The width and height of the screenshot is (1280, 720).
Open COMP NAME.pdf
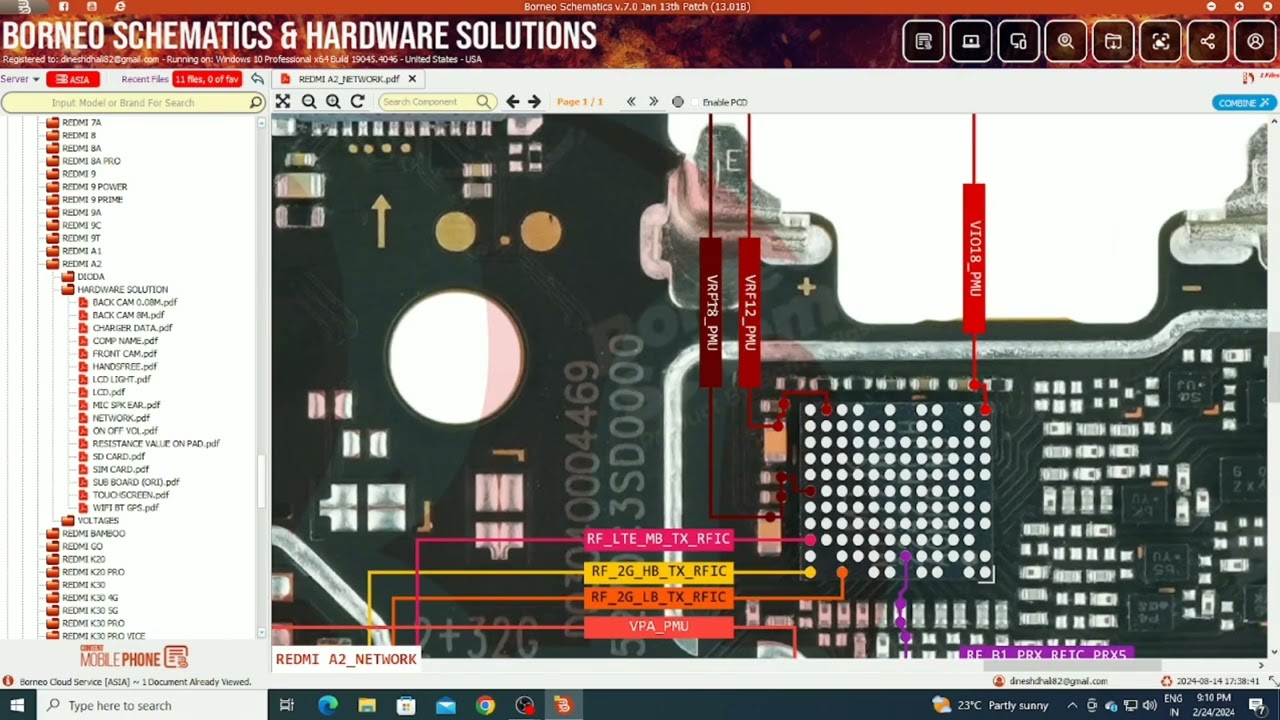pyautogui.click(x=125, y=341)
